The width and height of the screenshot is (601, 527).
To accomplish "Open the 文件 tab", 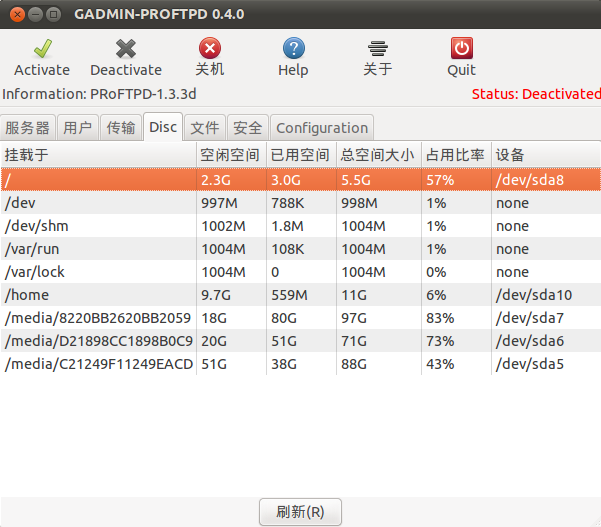I will click(x=205, y=128).
